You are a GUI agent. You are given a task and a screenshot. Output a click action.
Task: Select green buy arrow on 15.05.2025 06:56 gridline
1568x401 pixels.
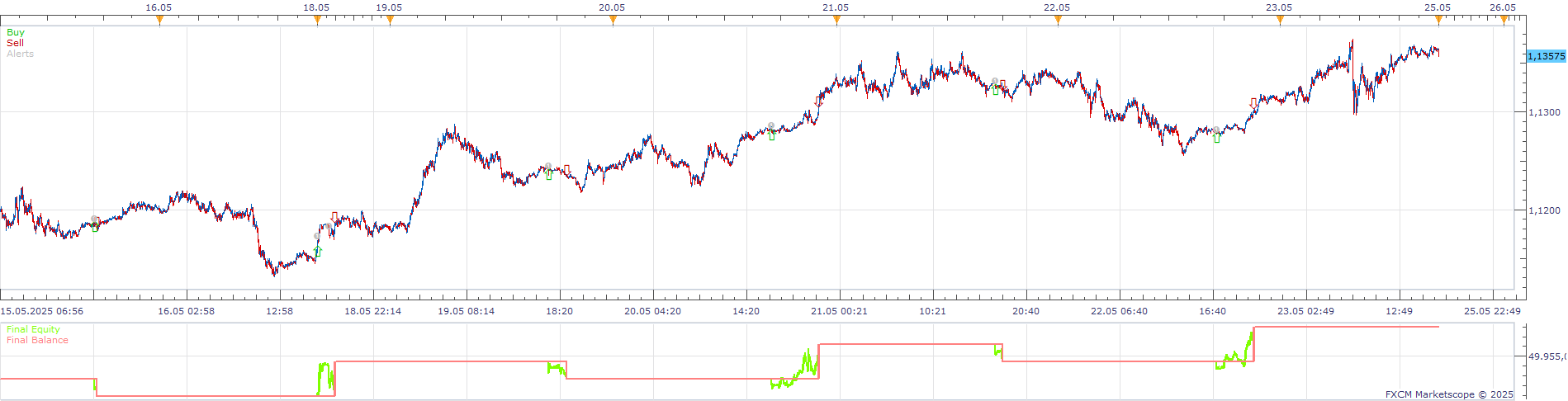click(x=95, y=227)
